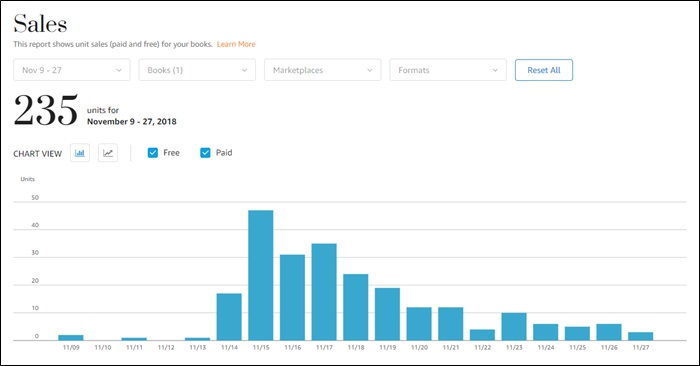Click the 11/27 bar at chart end
Viewport: 700px width, 366px height.
(641, 337)
